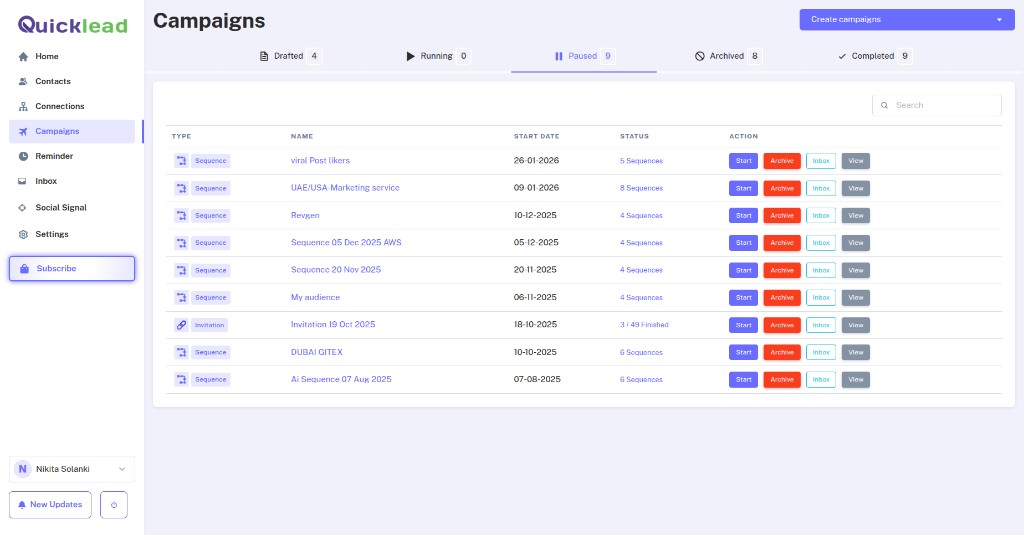The height and width of the screenshot is (535, 1024).
Task: Click the Completed tab checkmark icon
Action: [842, 56]
